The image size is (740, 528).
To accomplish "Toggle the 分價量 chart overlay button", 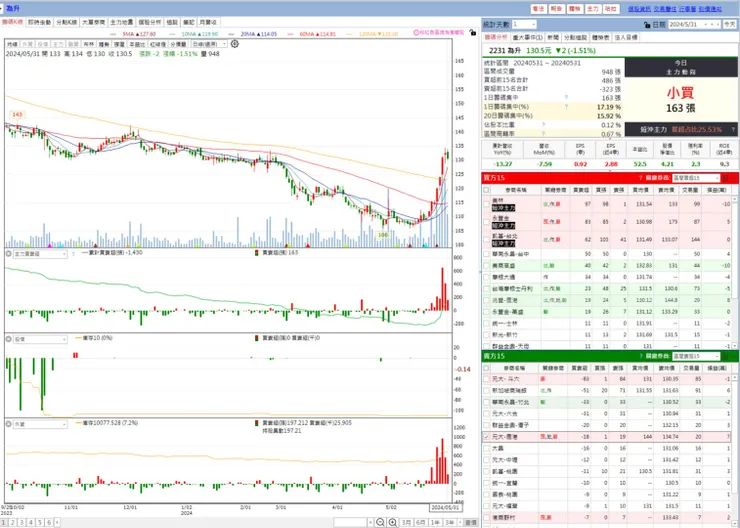I will pos(178,44).
